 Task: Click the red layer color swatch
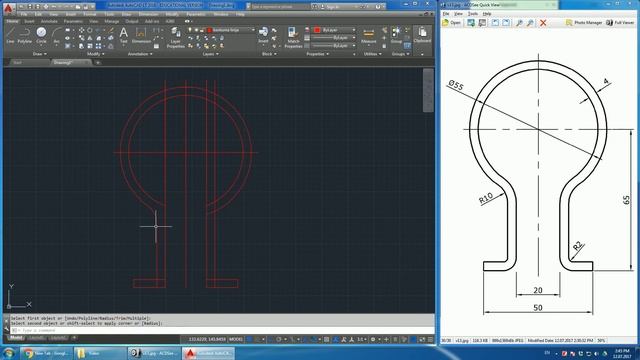(209, 30)
